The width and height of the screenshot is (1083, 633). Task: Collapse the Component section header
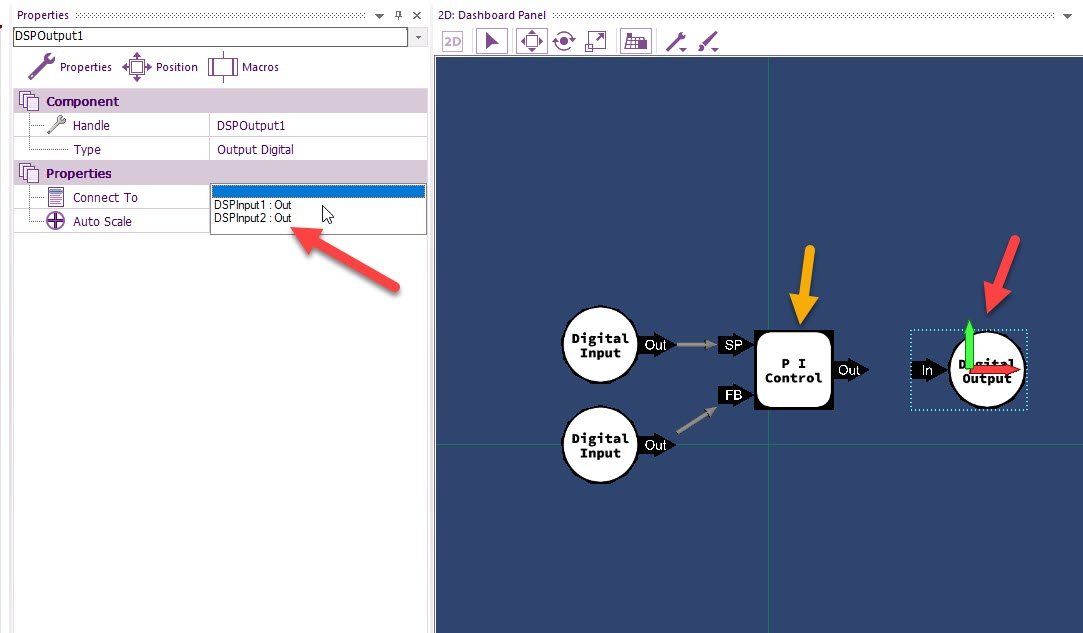pyautogui.click(x=220, y=101)
